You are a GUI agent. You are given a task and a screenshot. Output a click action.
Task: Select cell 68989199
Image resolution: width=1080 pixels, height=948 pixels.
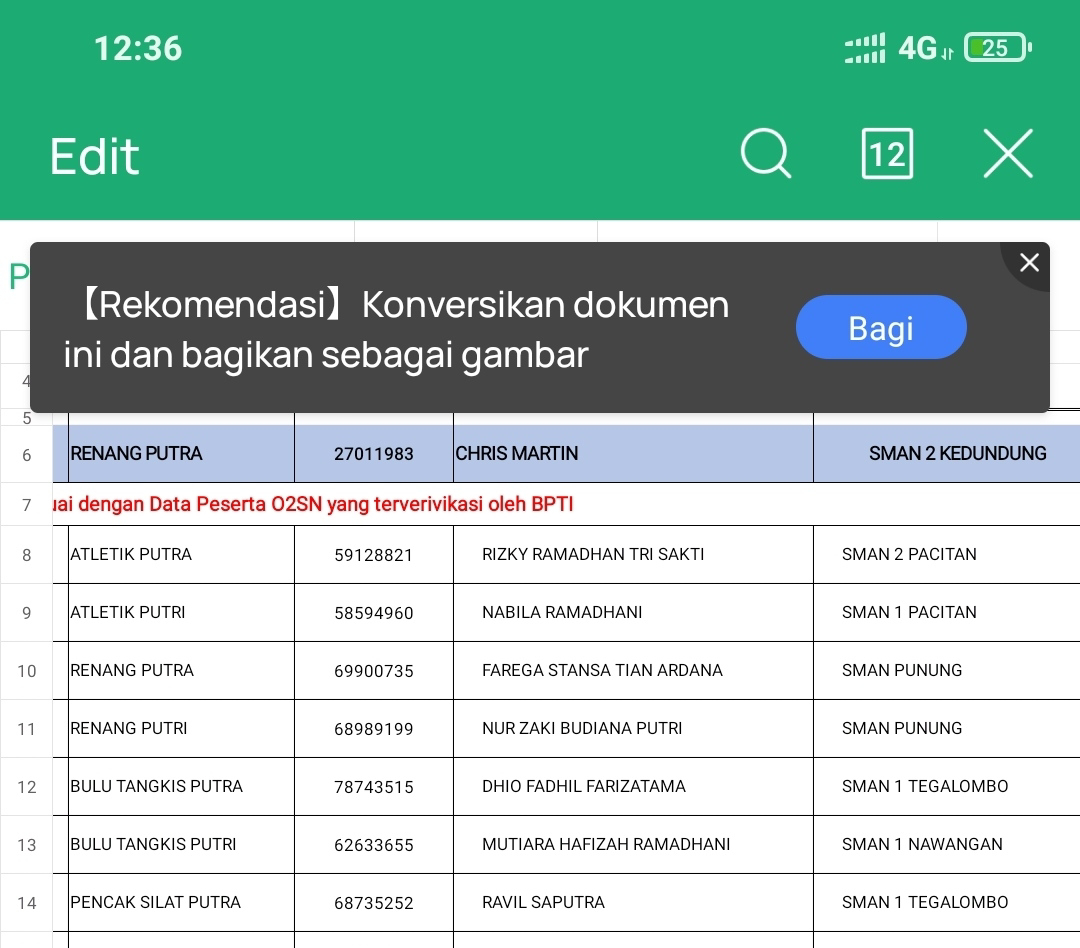374,728
